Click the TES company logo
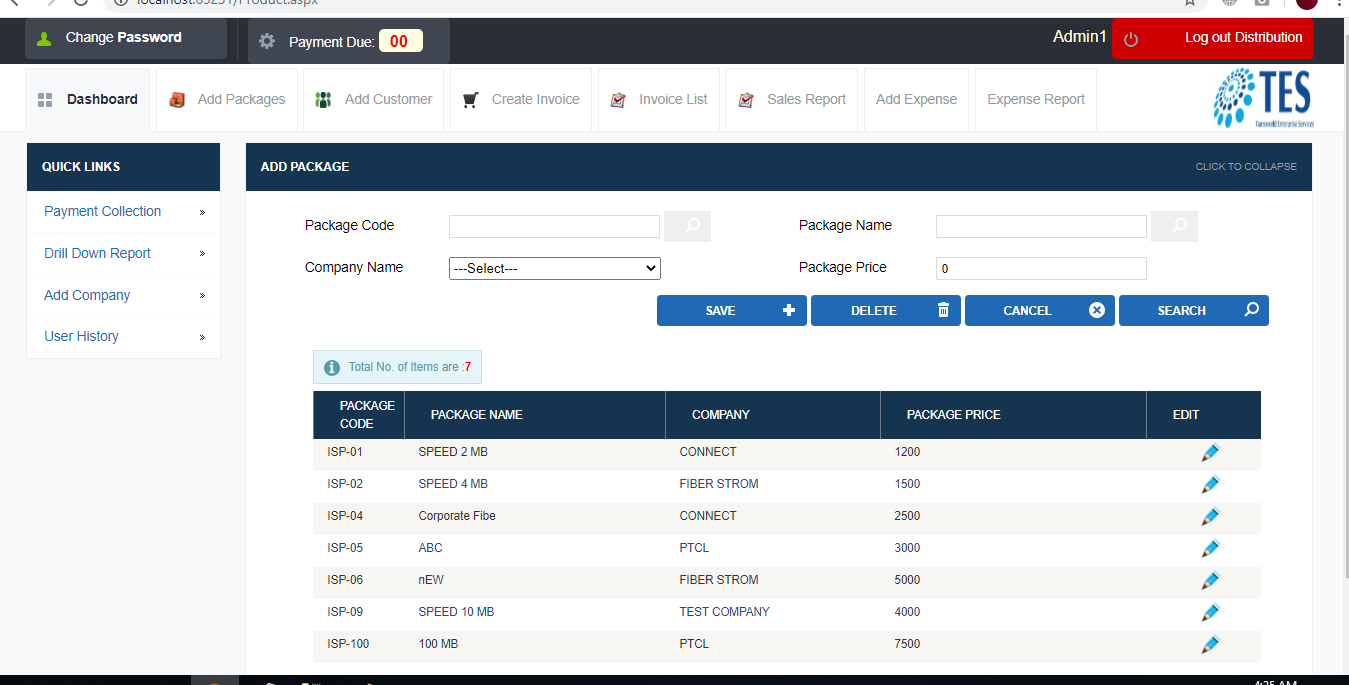Viewport: 1349px width, 685px height. [1263, 98]
